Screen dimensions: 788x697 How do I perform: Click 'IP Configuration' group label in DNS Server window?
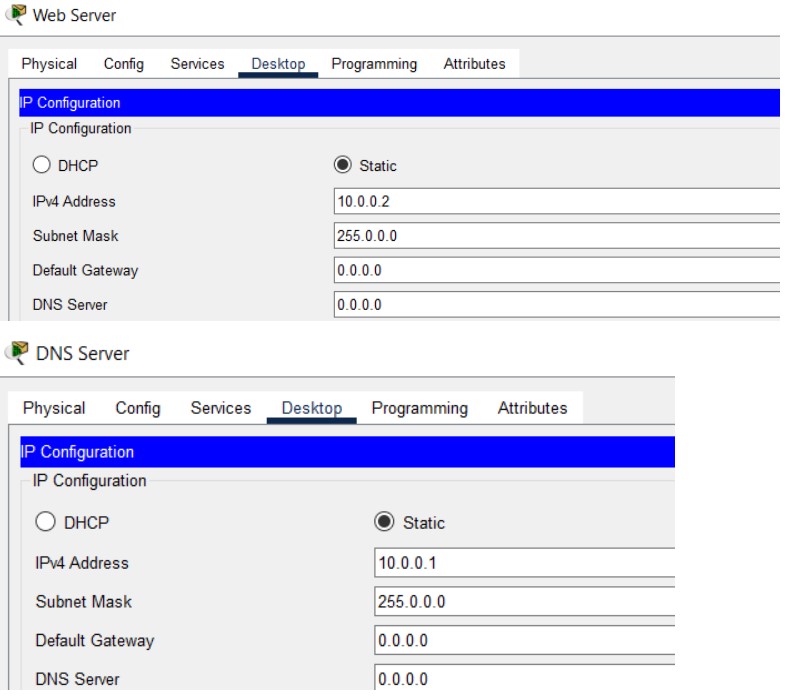pyautogui.click(x=89, y=480)
